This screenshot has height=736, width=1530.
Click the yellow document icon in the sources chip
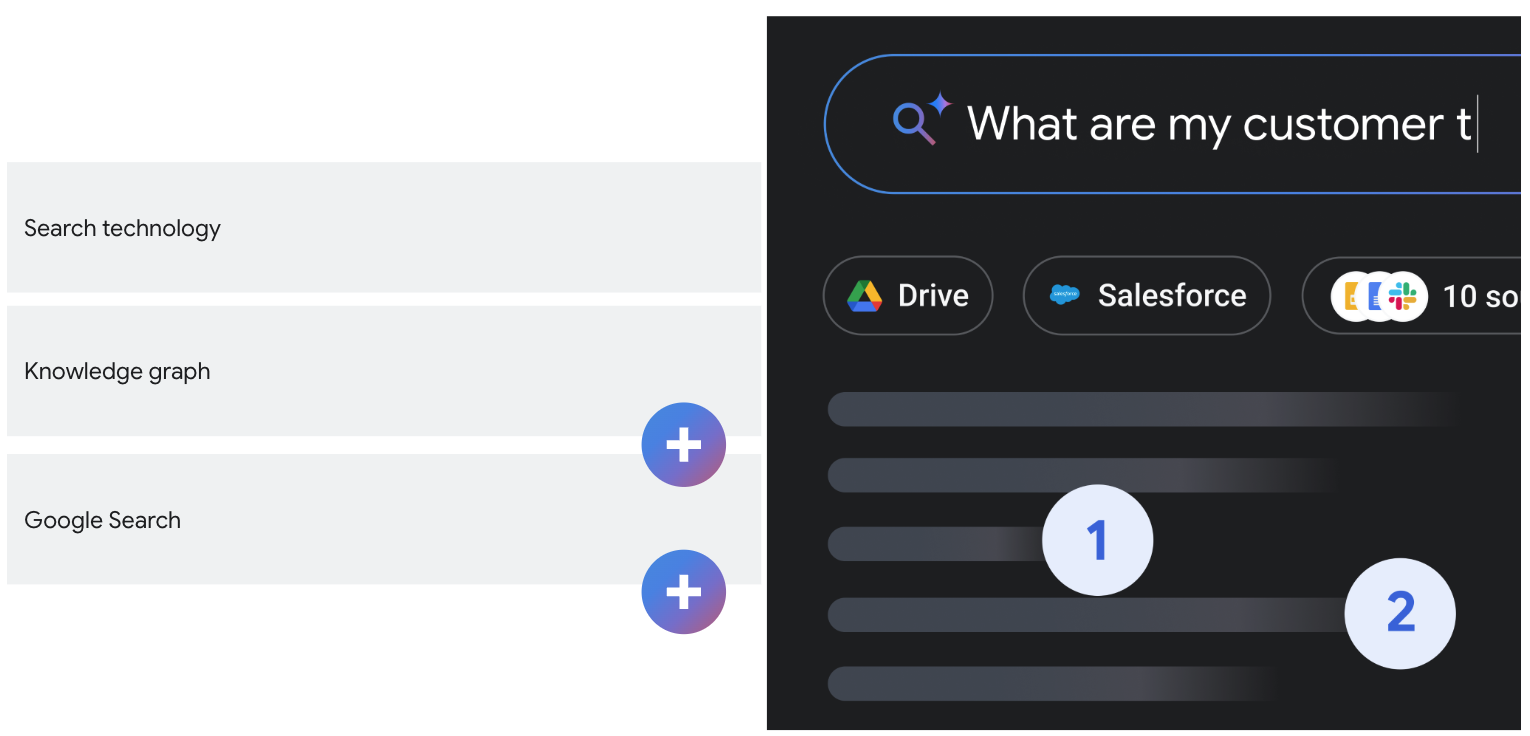pyautogui.click(x=1350, y=295)
